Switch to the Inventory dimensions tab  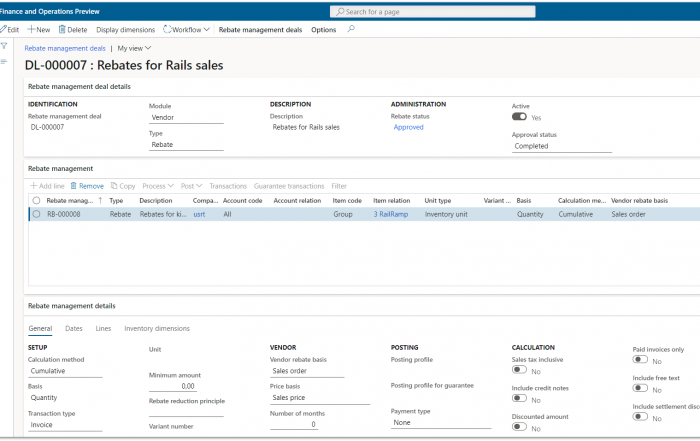(157, 329)
